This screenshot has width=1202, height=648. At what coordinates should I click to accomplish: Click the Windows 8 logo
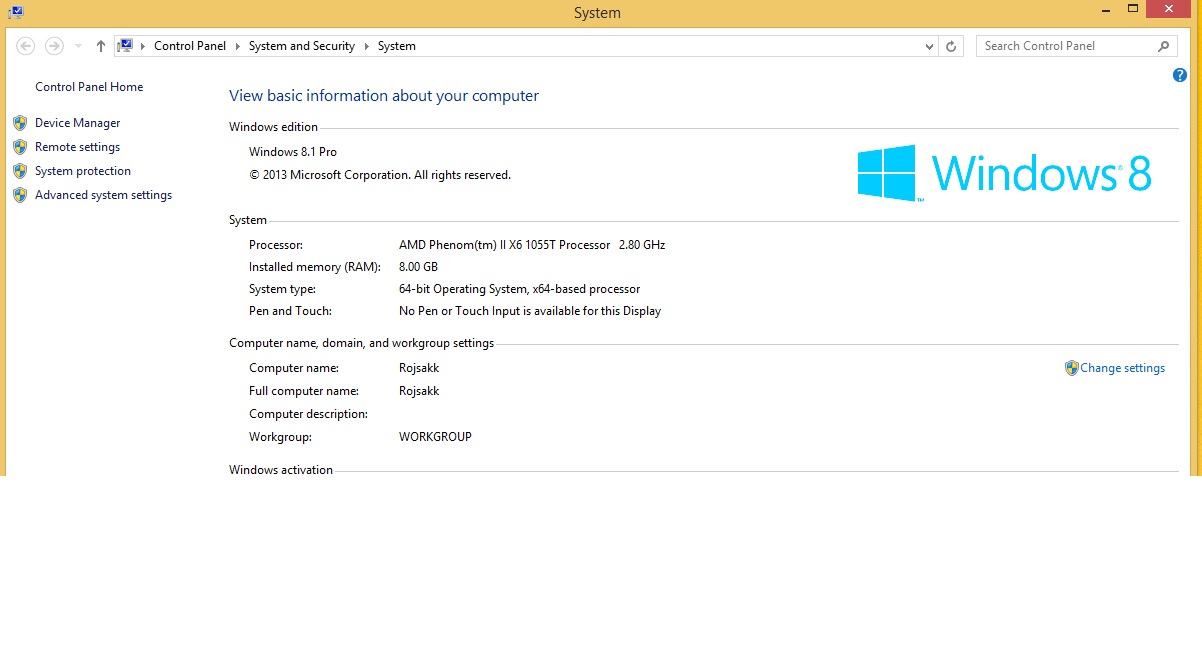(x=1005, y=173)
